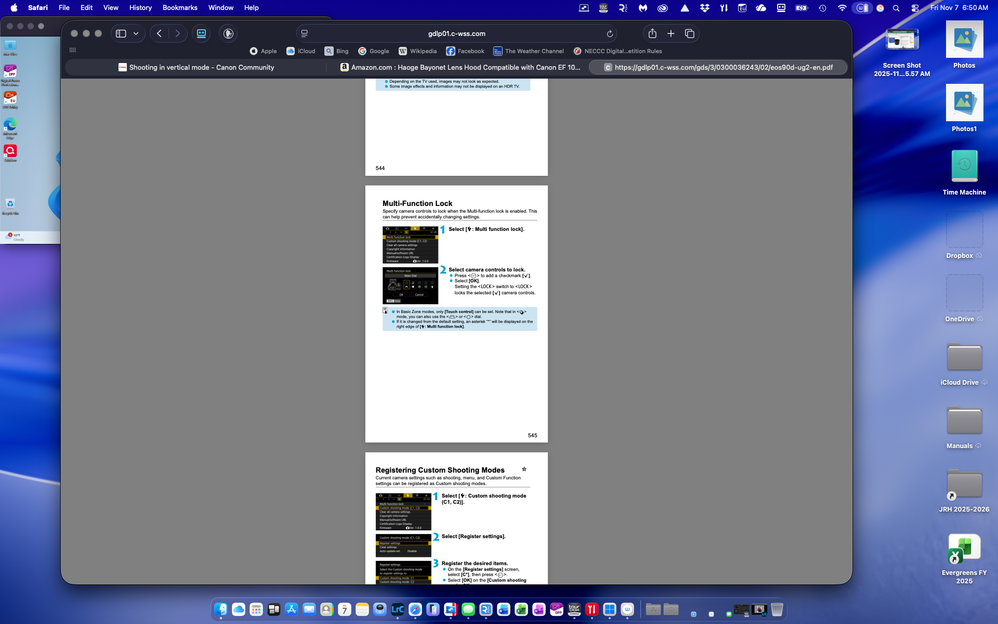The height and width of the screenshot is (624, 998).
Task: Open Spotlight search from the menu bar
Action: pyautogui.click(x=896, y=7)
